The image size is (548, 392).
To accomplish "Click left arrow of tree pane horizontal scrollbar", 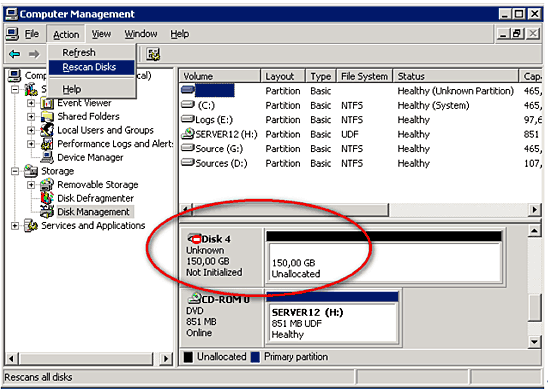I will (x=12, y=358).
